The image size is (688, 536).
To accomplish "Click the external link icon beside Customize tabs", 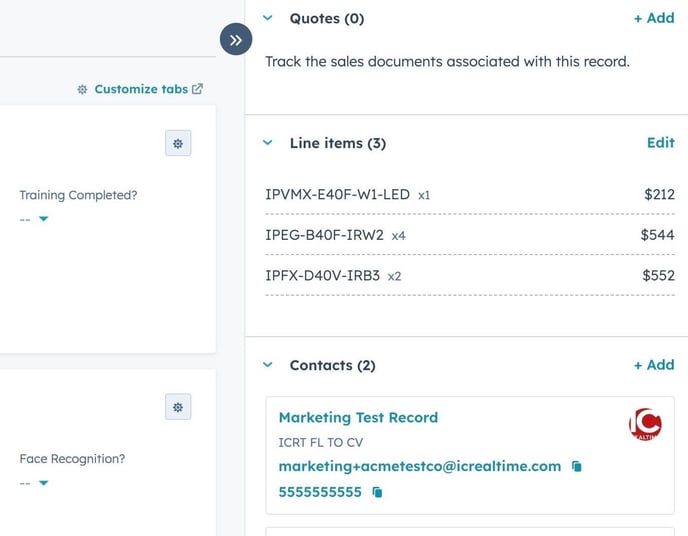I will pos(197,89).
